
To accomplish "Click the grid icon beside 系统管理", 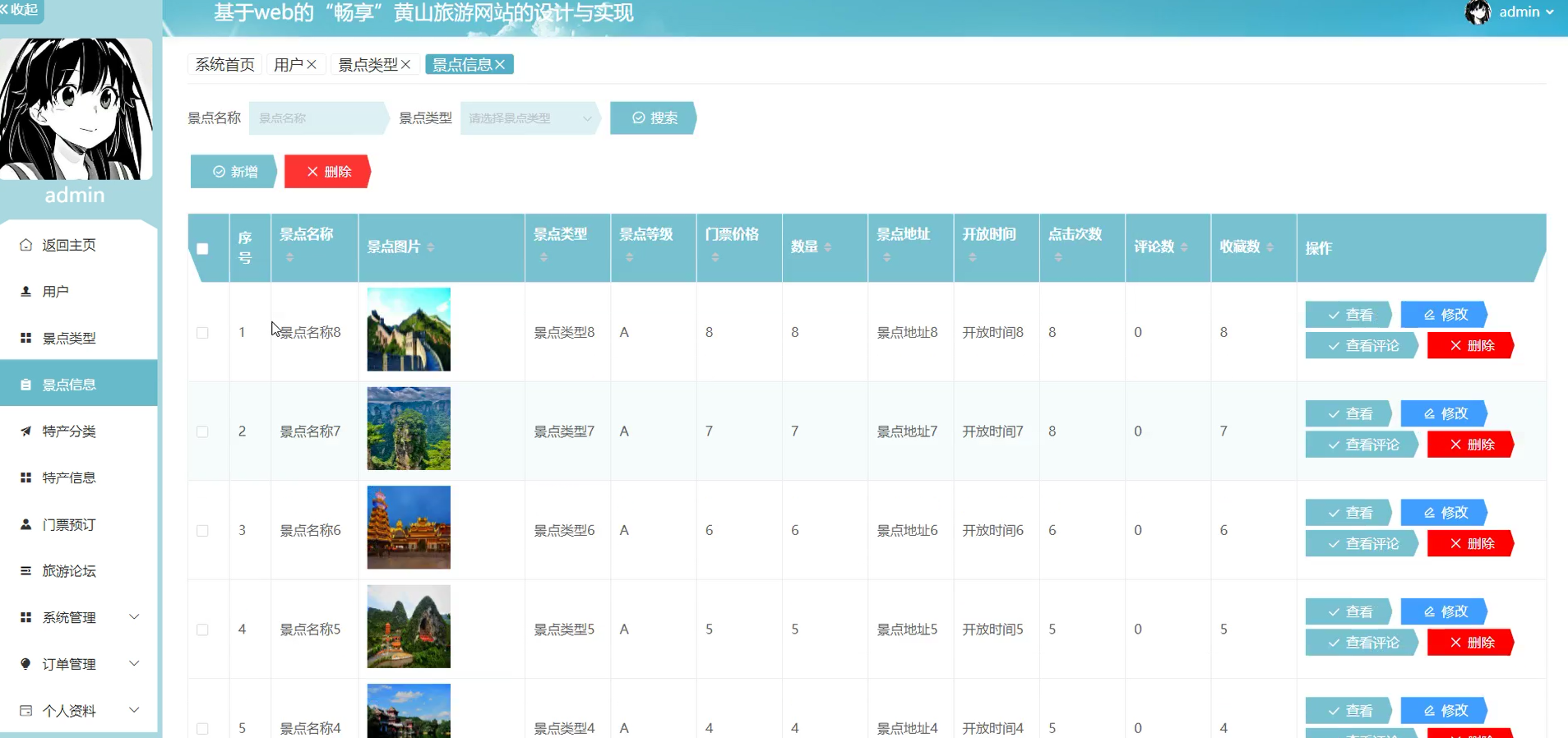I will [x=25, y=617].
